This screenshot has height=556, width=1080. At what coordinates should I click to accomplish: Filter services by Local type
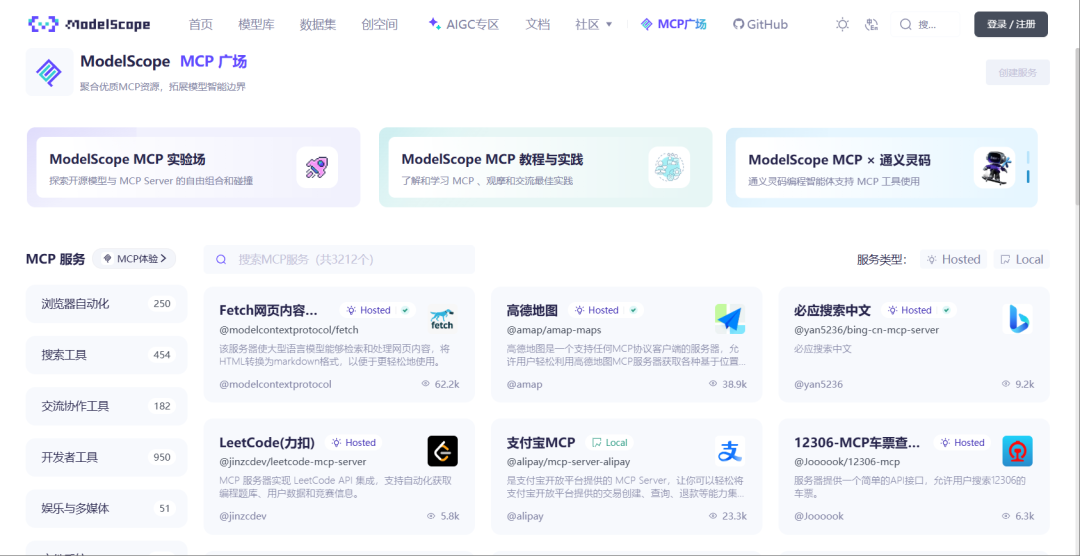pos(1021,260)
